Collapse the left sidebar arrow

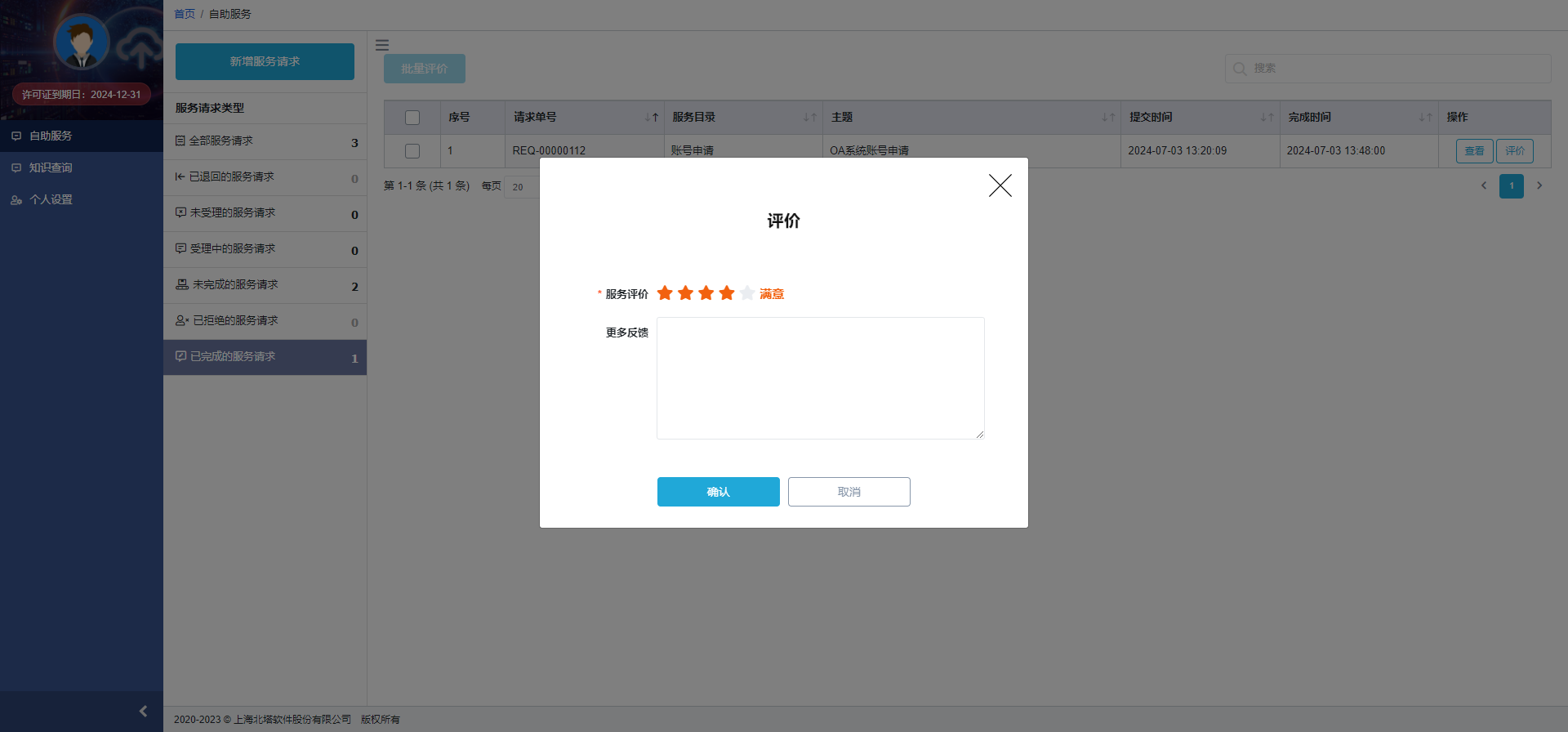[x=143, y=712]
